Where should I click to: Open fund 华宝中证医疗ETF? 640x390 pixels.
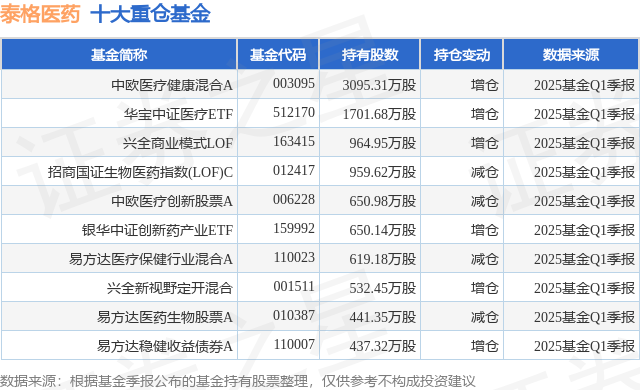(178, 114)
